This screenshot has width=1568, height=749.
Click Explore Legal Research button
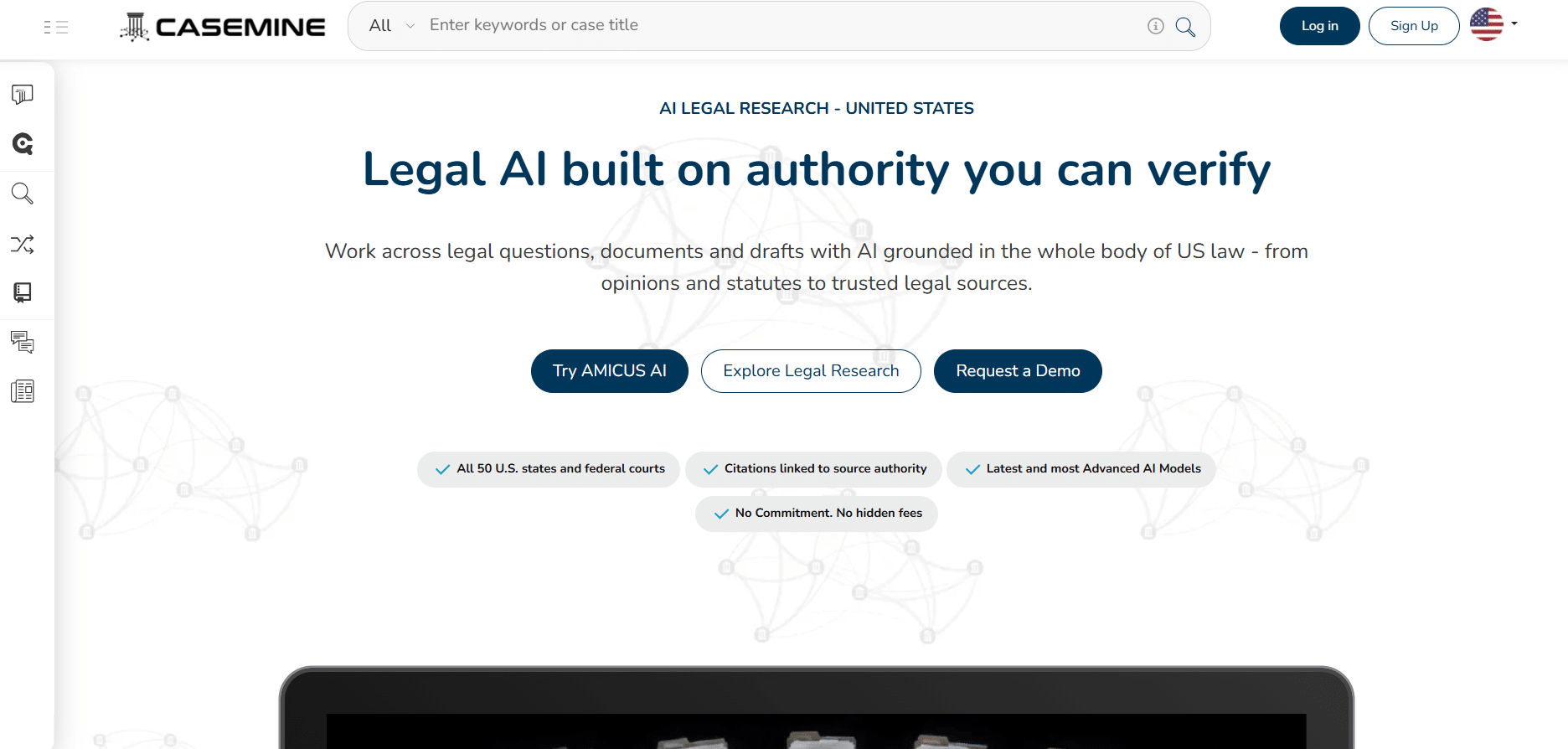811,371
